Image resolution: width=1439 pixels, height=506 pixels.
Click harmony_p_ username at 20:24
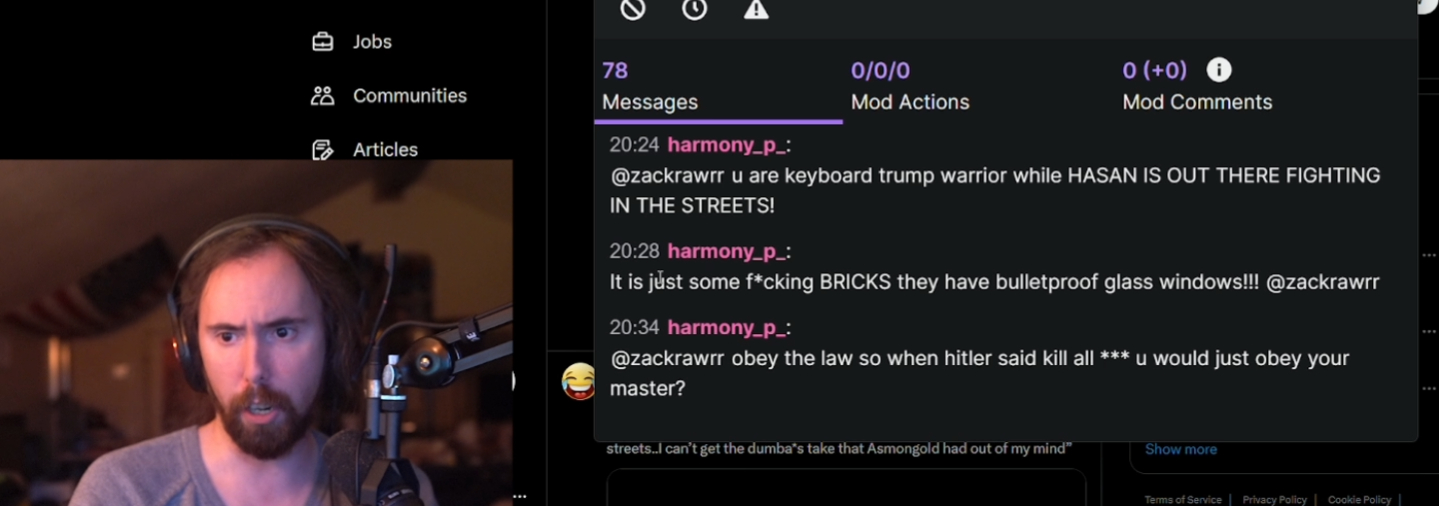tap(727, 145)
